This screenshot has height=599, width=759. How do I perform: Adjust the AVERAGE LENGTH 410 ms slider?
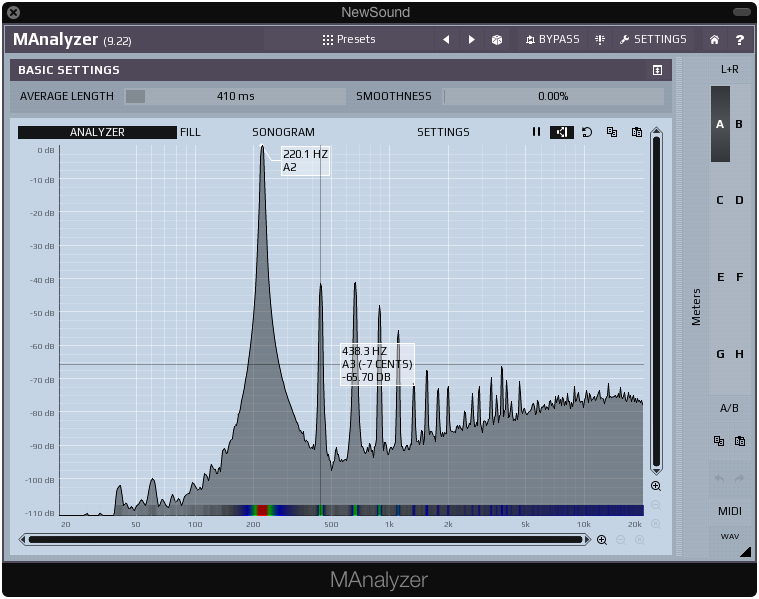tap(235, 96)
